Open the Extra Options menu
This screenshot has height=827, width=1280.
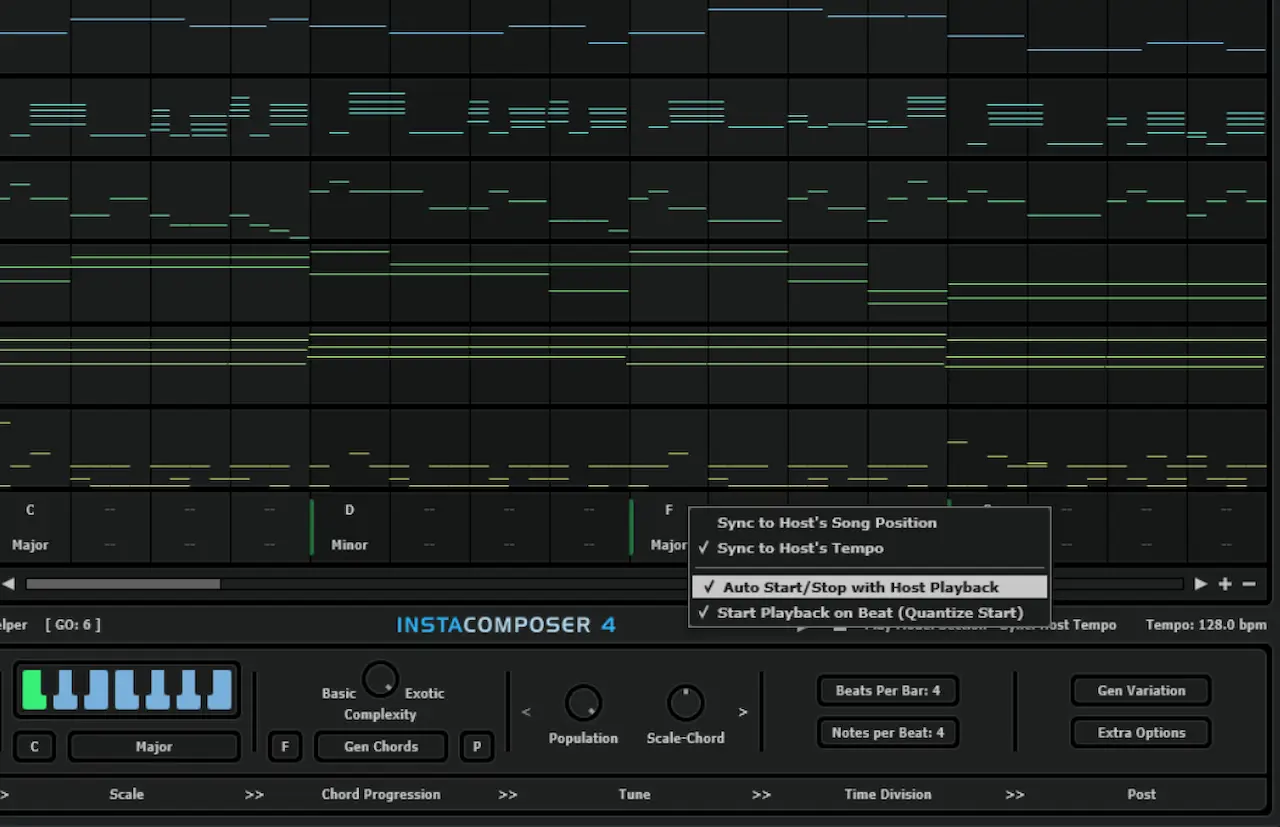(x=1141, y=732)
